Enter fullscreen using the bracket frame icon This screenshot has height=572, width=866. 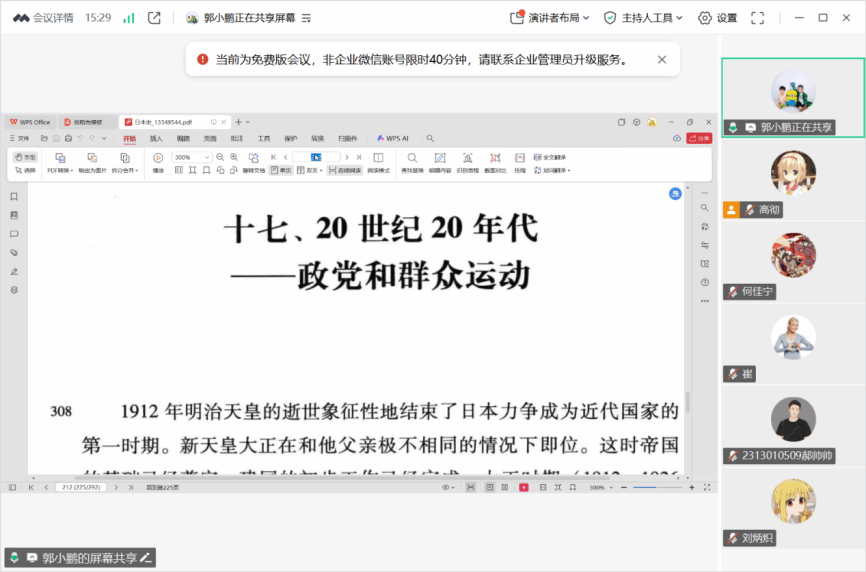click(757, 18)
